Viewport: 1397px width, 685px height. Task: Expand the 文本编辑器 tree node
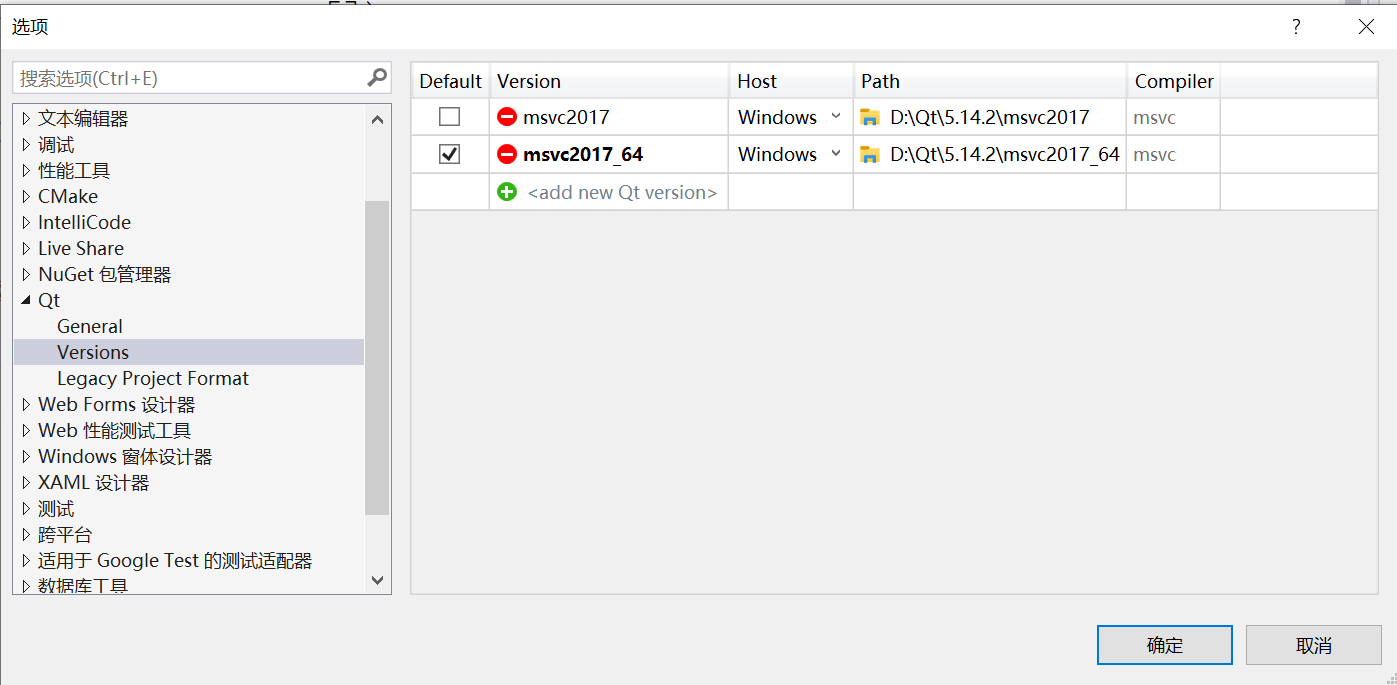(x=26, y=117)
